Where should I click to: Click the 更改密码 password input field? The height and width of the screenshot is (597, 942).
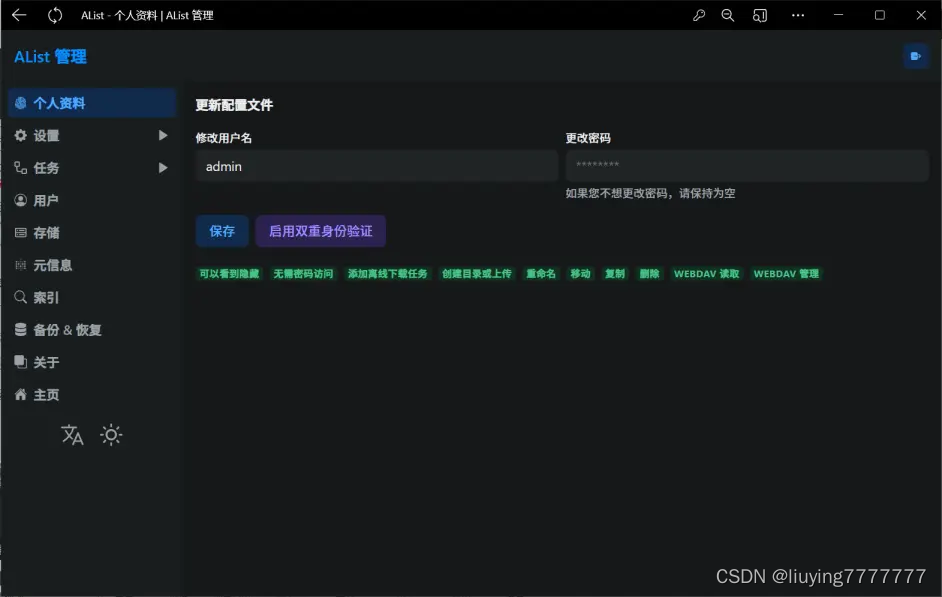pyautogui.click(x=747, y=166)
